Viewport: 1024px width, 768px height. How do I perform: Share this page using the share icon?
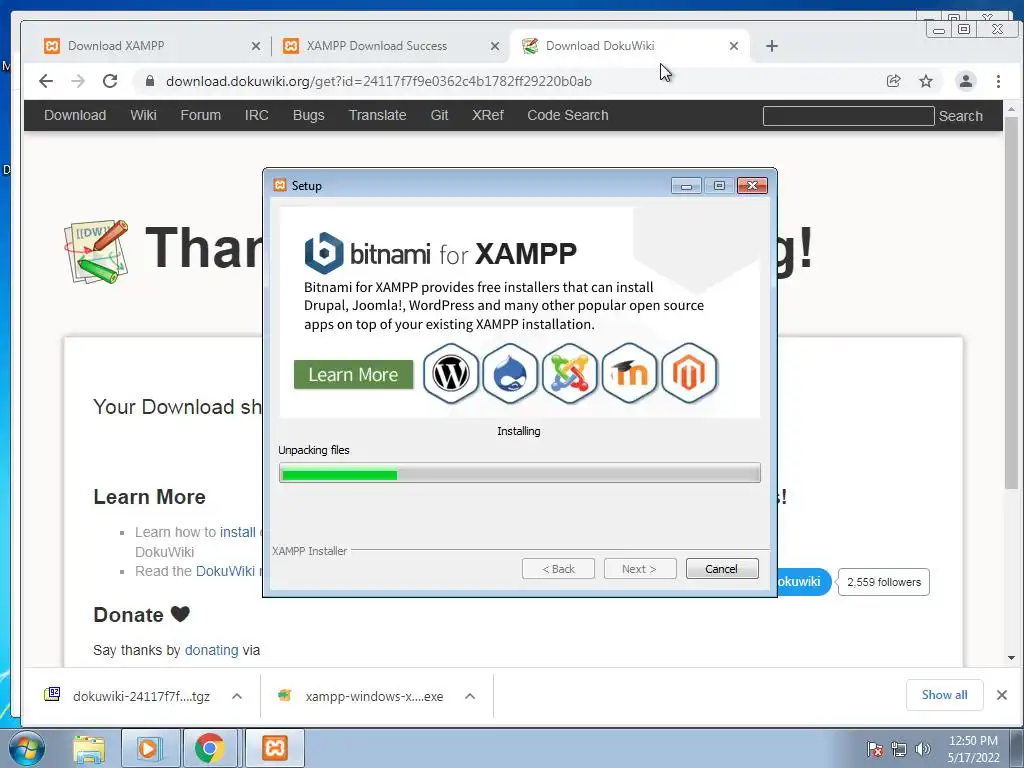click(893, 81)
